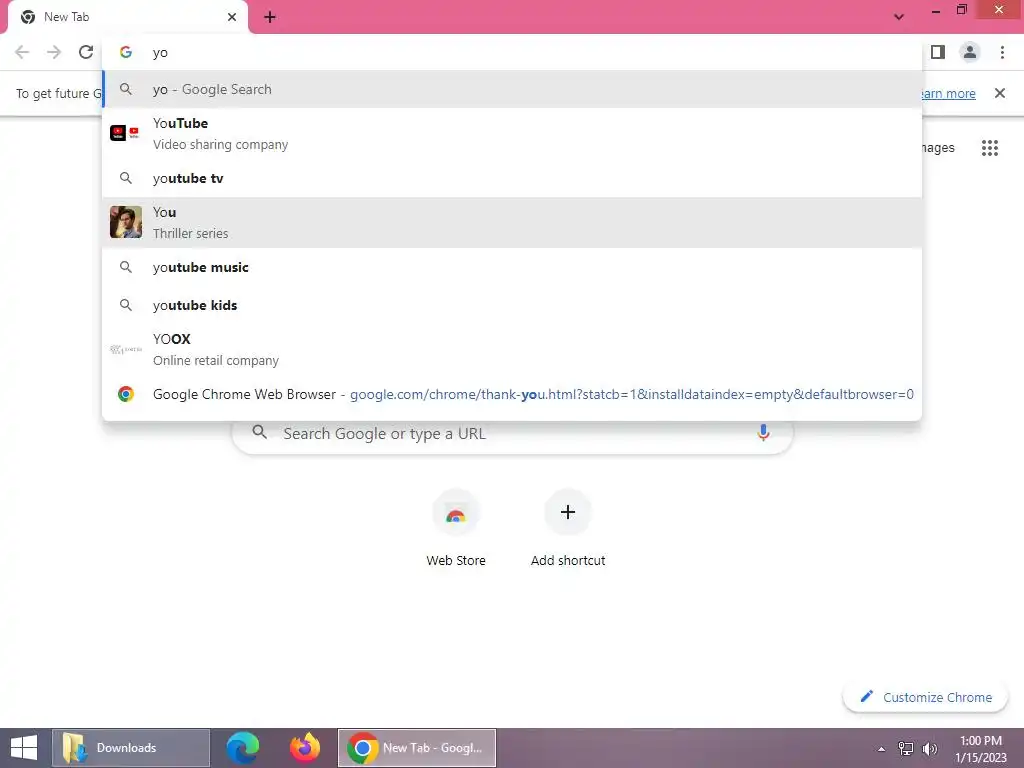Click the address bar with 'yo'
This screenshot has width=1024, height=768.
[512, 52]
